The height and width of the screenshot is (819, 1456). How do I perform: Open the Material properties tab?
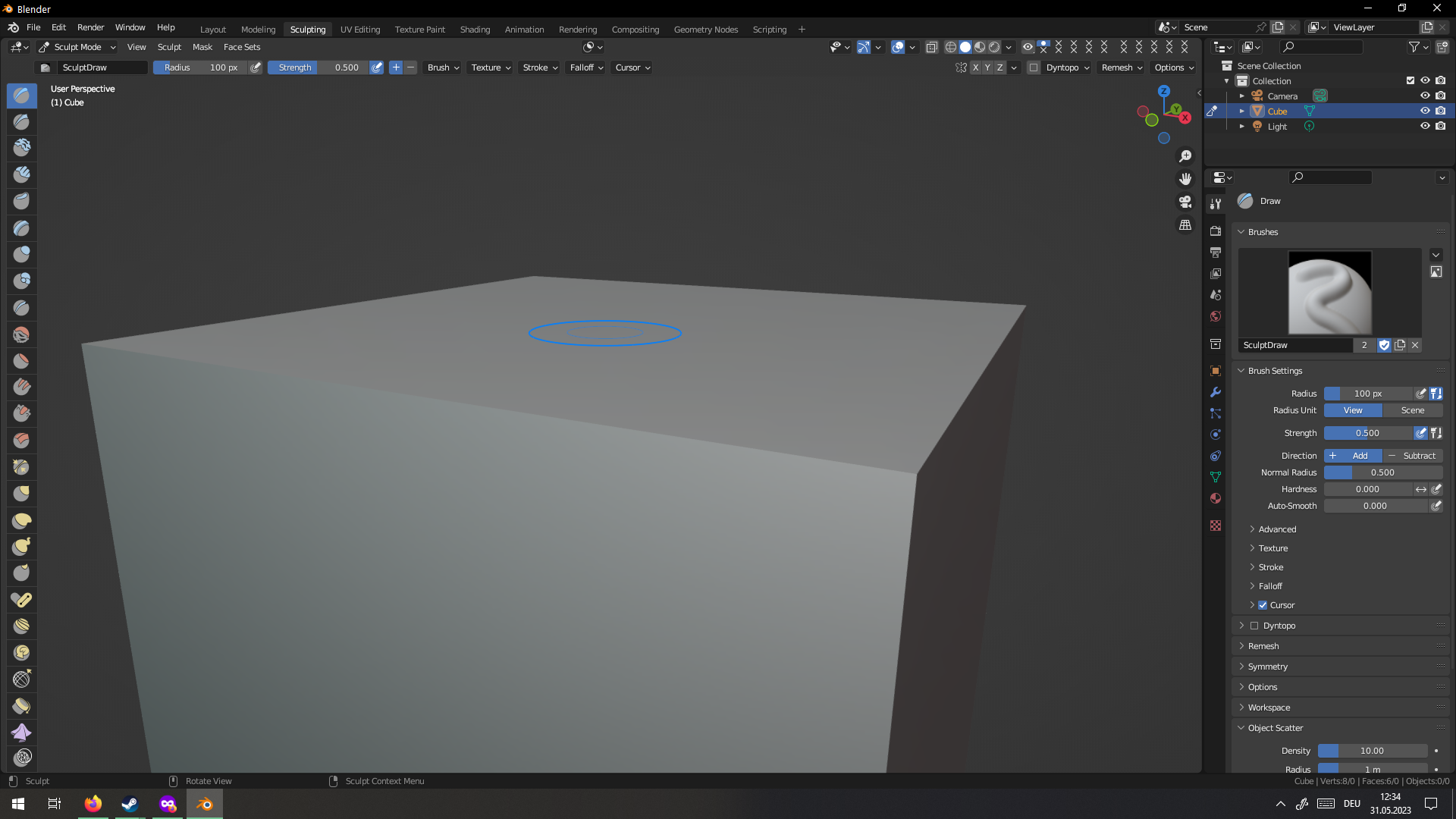pyautogui.click(x=1216, y=498)
